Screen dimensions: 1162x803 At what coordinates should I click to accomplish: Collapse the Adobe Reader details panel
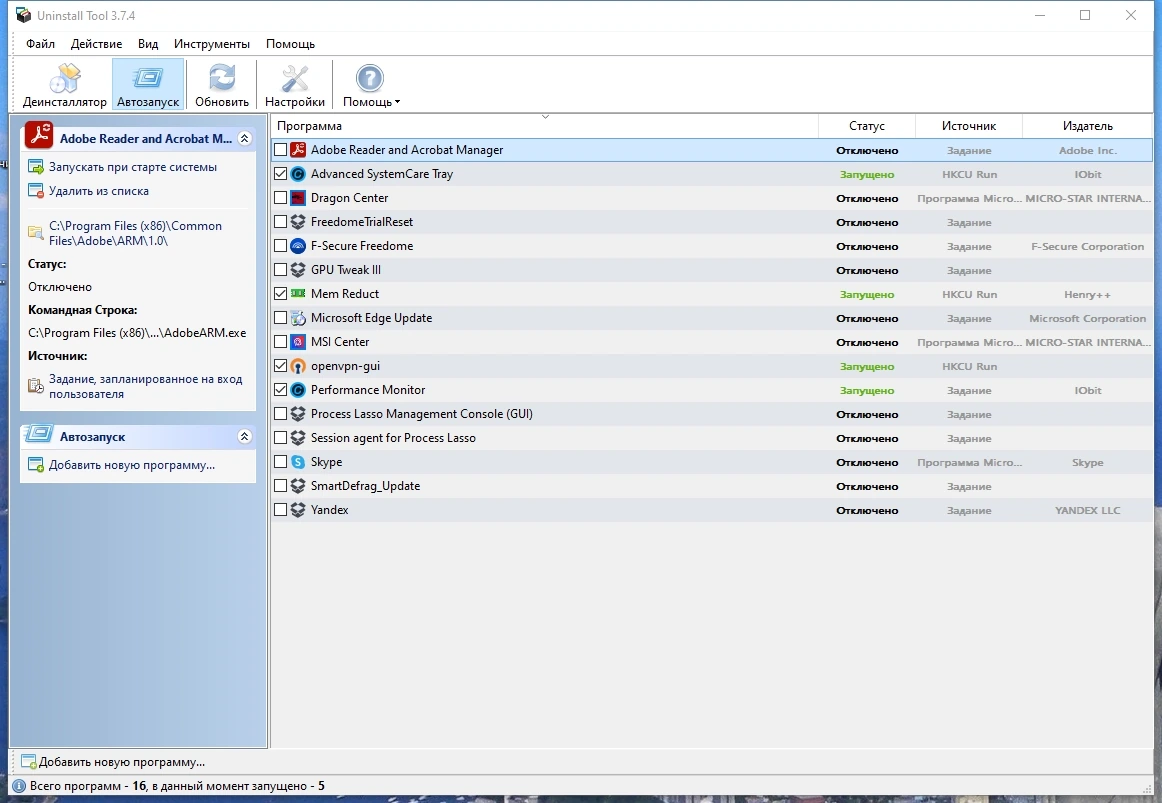(x=245, y=139)
